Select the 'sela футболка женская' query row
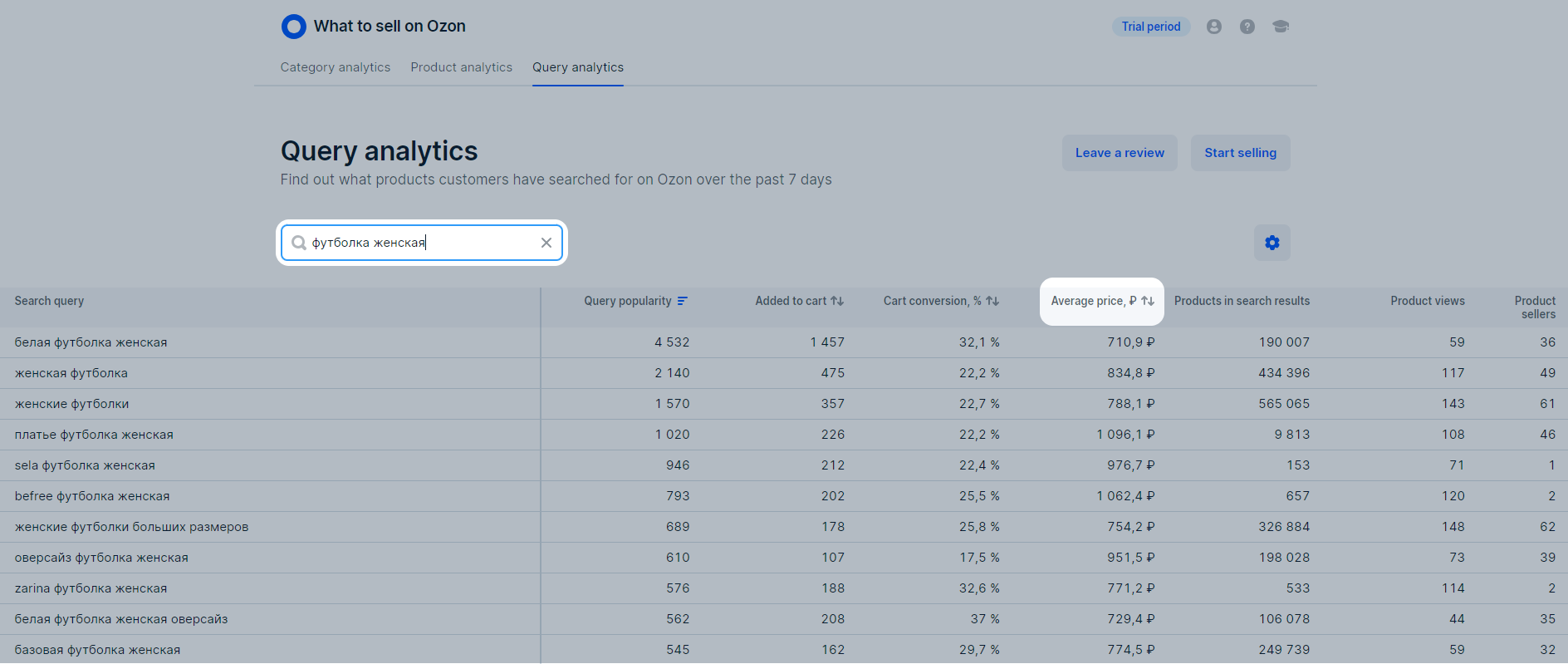Viewport: 1568px width, 664px height. tap(85, 465)
